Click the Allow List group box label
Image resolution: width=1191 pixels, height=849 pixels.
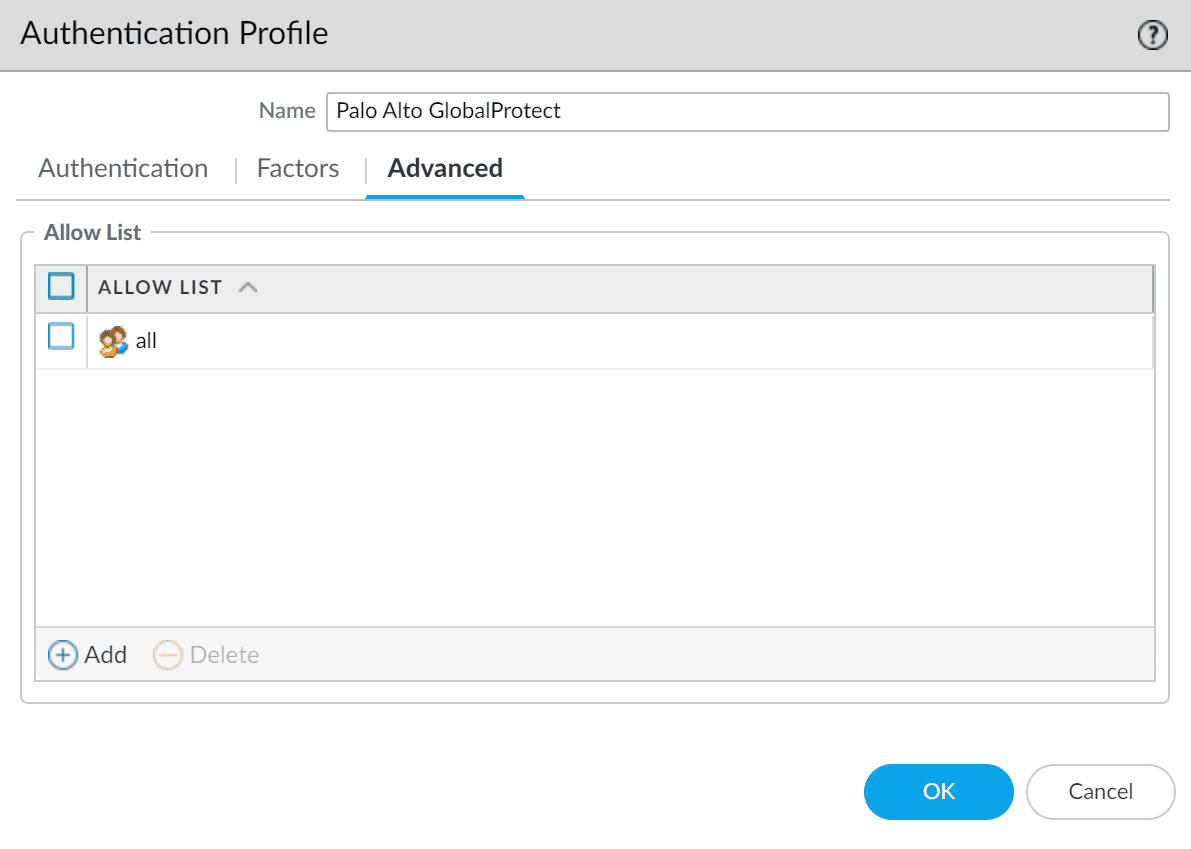(93, 233)
